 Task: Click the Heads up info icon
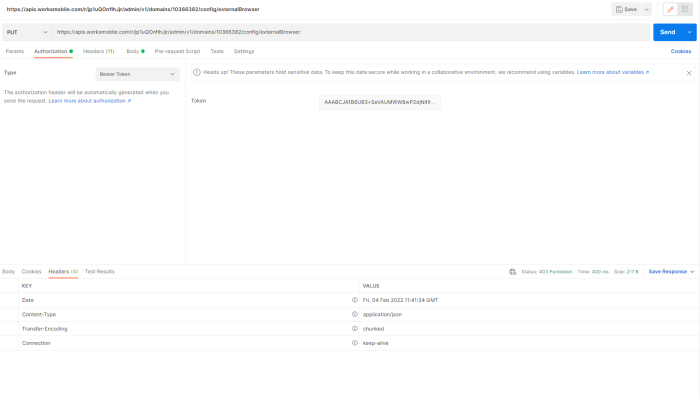[197, 72]
